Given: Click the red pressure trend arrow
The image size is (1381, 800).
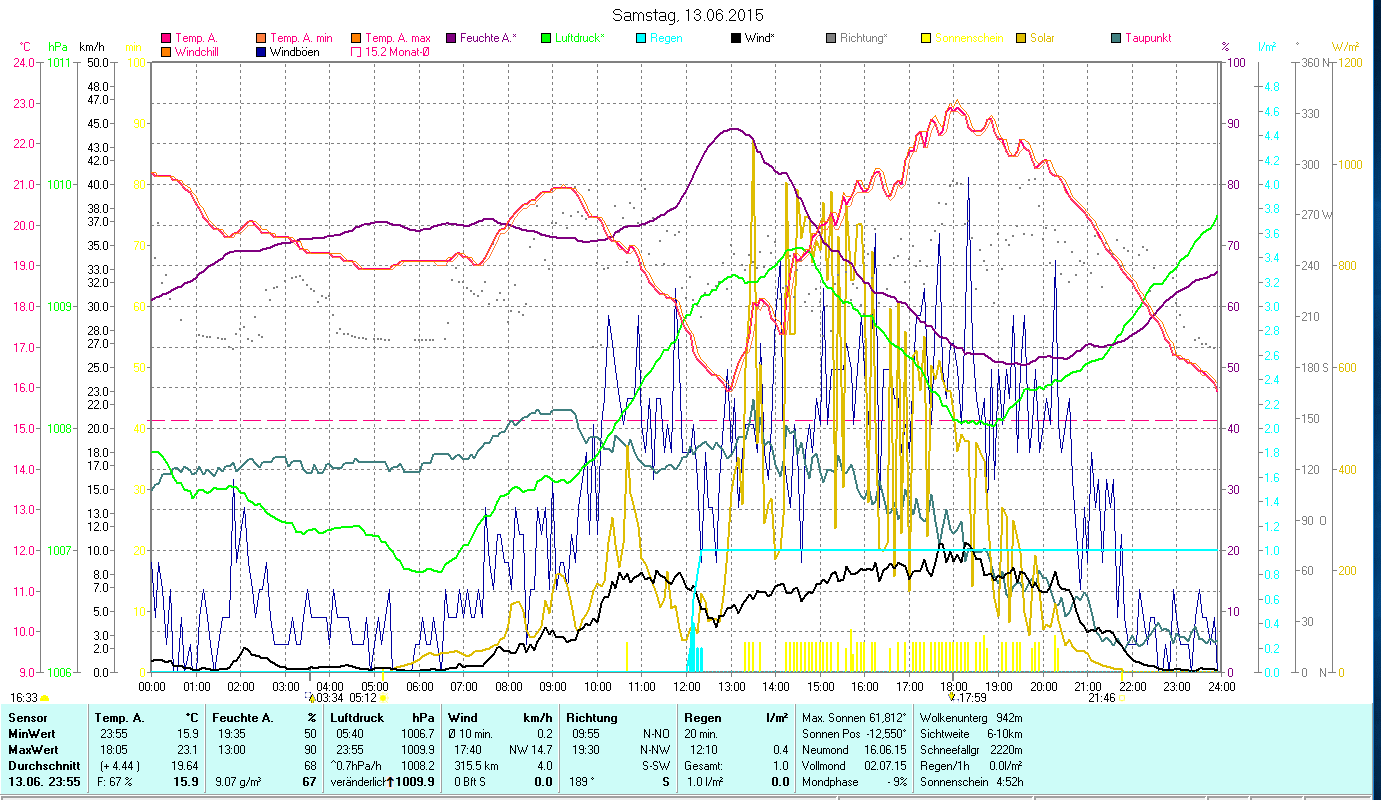Looking at the screenshot, I should click(x=390, y=781).
